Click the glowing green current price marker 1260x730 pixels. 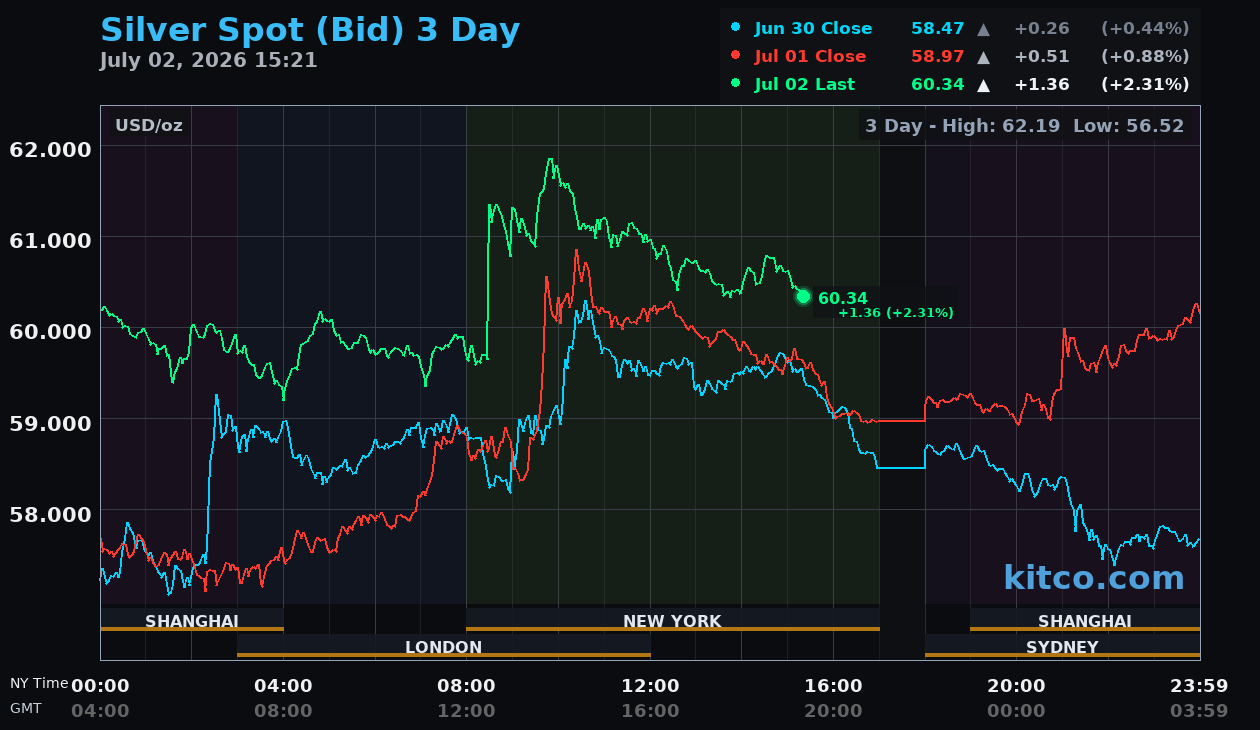[803, 296]
